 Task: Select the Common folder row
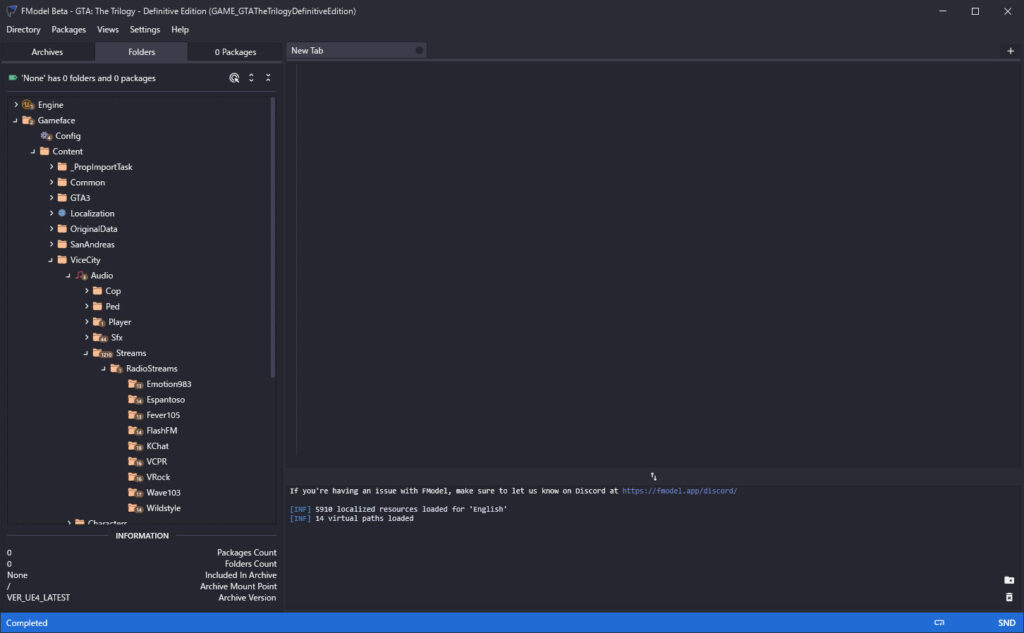(x=81, y=182)
